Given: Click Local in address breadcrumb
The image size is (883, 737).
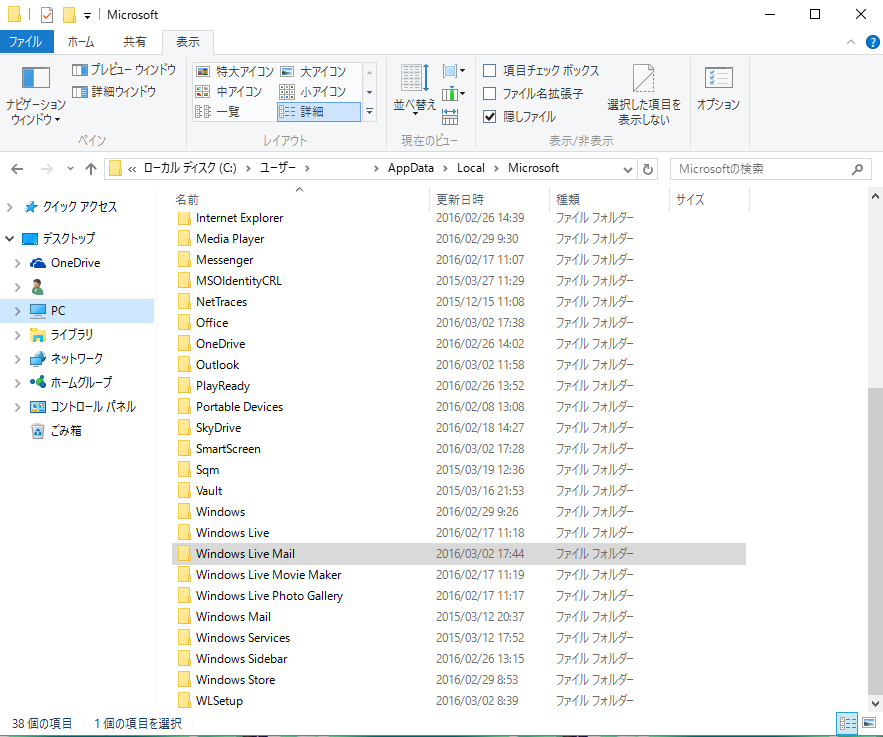Looking at the screenshot, I should [x=470, y=168].
